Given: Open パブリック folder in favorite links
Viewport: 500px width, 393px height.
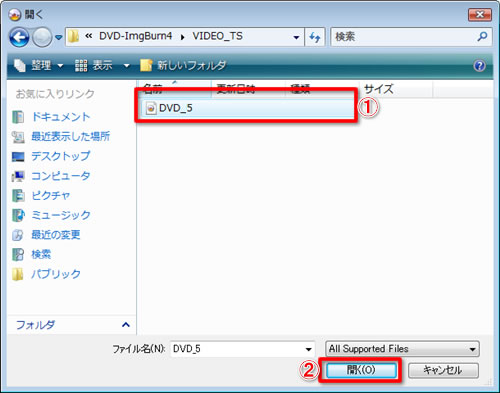Looking at the screenshot, I should pos(56,274).
